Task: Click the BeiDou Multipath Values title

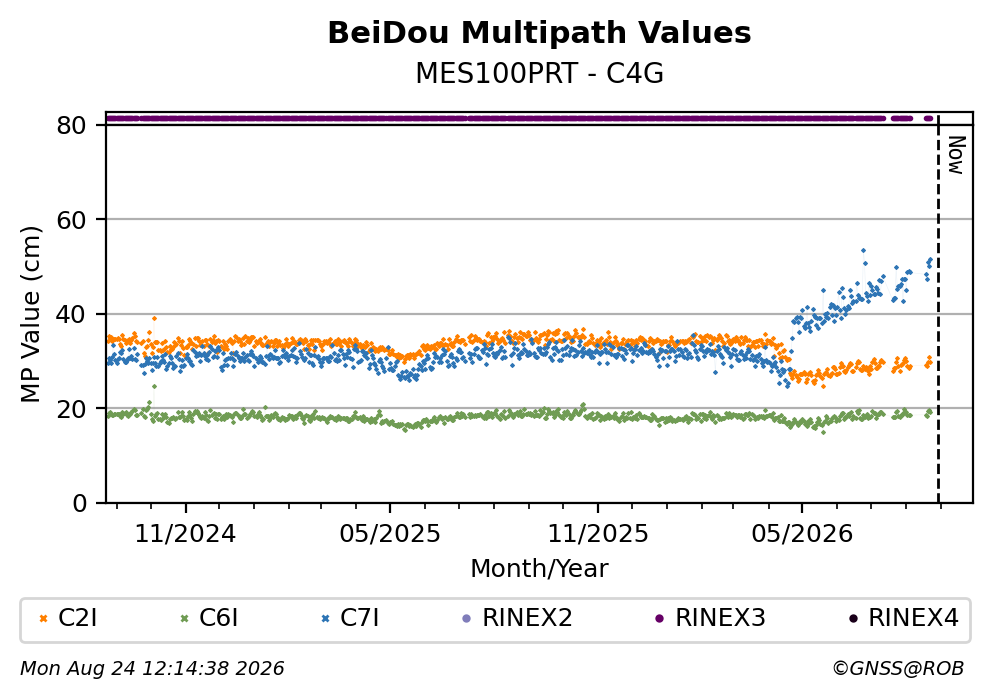Action: pos(539,33)
